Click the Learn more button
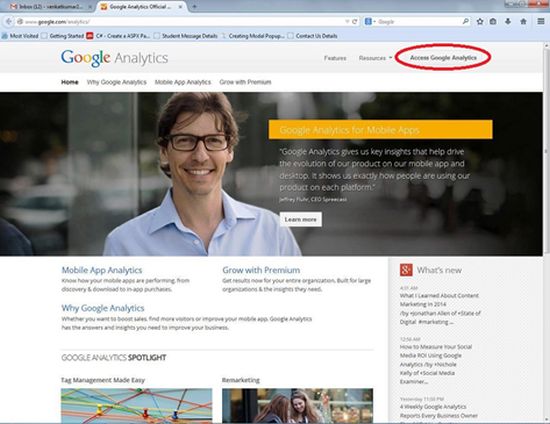The width and height of the screenshot is (550, 424). 301,219
